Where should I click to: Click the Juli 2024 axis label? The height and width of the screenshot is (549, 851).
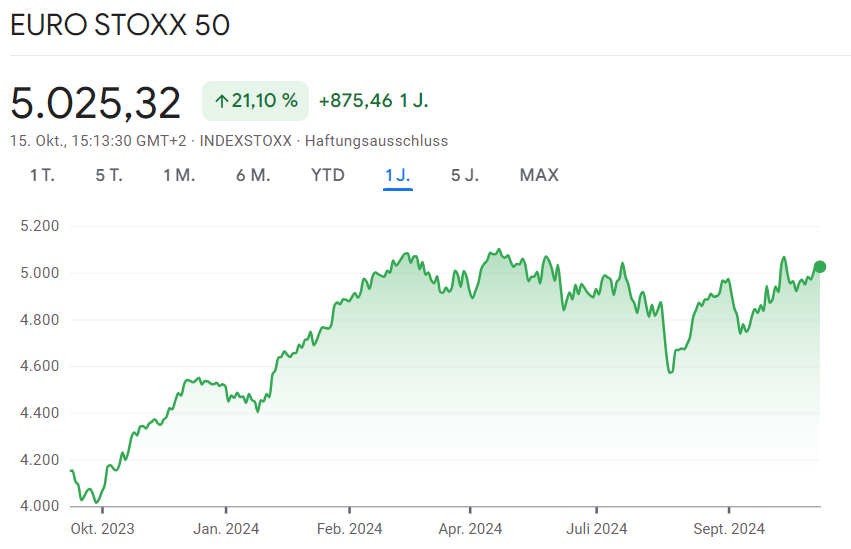(x=596, y=529)
